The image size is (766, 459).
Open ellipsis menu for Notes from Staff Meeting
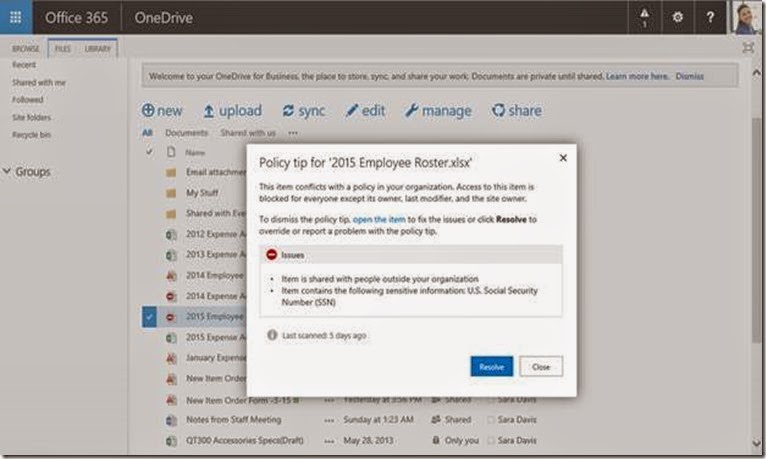[x=329, y=420]
